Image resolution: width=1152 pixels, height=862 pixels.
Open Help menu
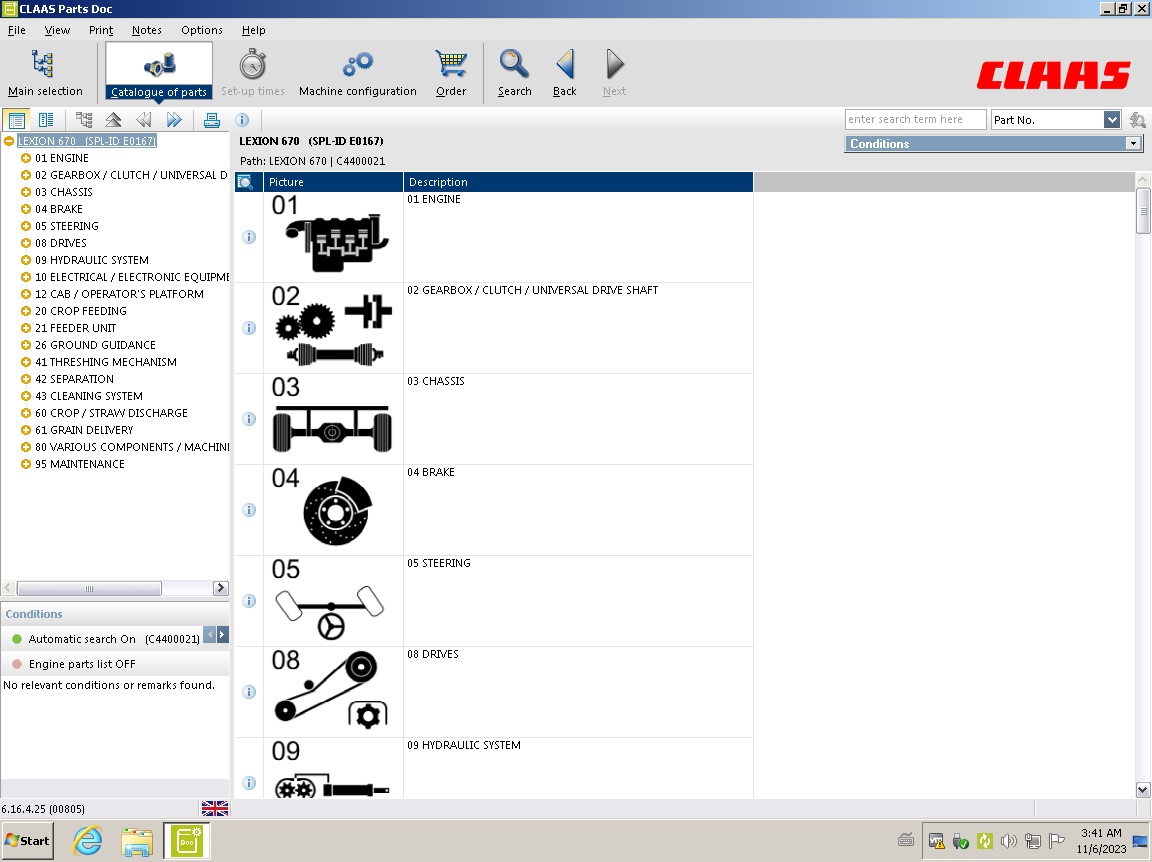(253, 30)
